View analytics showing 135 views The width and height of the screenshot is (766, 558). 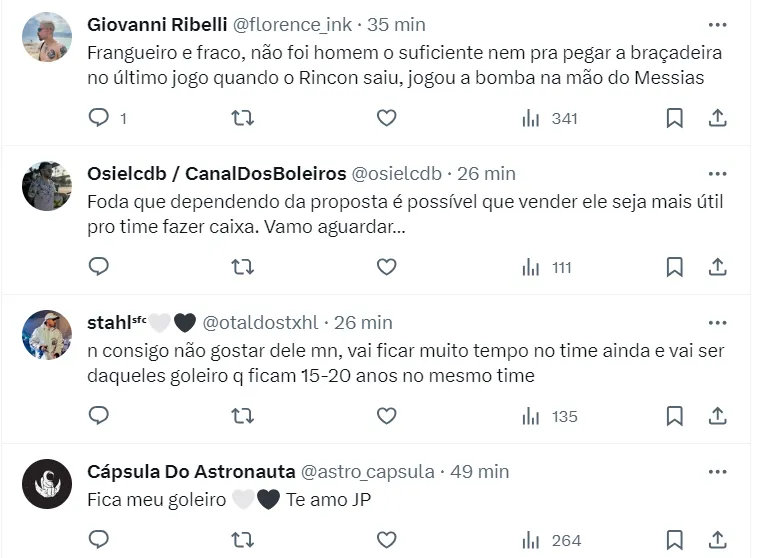pyautogui.click(x=550, y=415)
